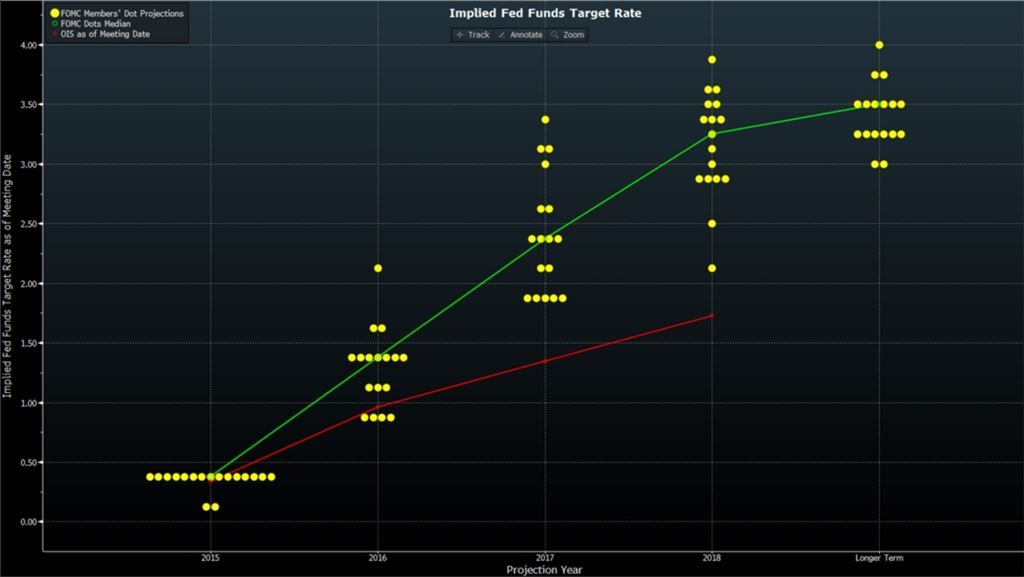The image size is (1024, 577).
Task: Select the 2015 projection year label
Action: pos(210,558)
